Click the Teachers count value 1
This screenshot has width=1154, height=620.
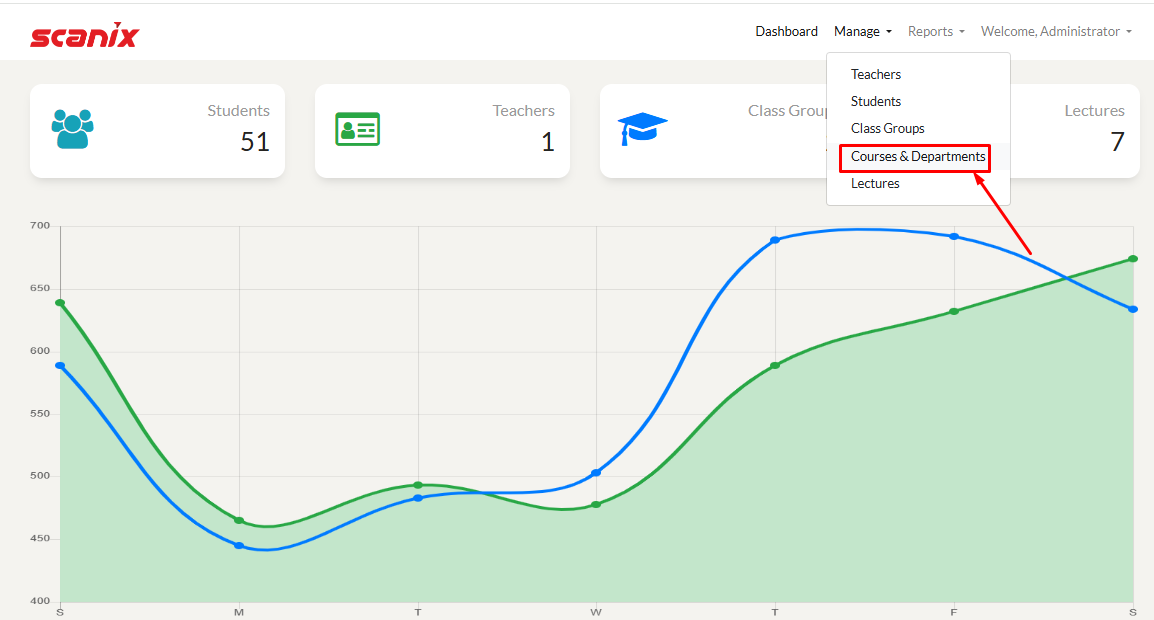547,142
